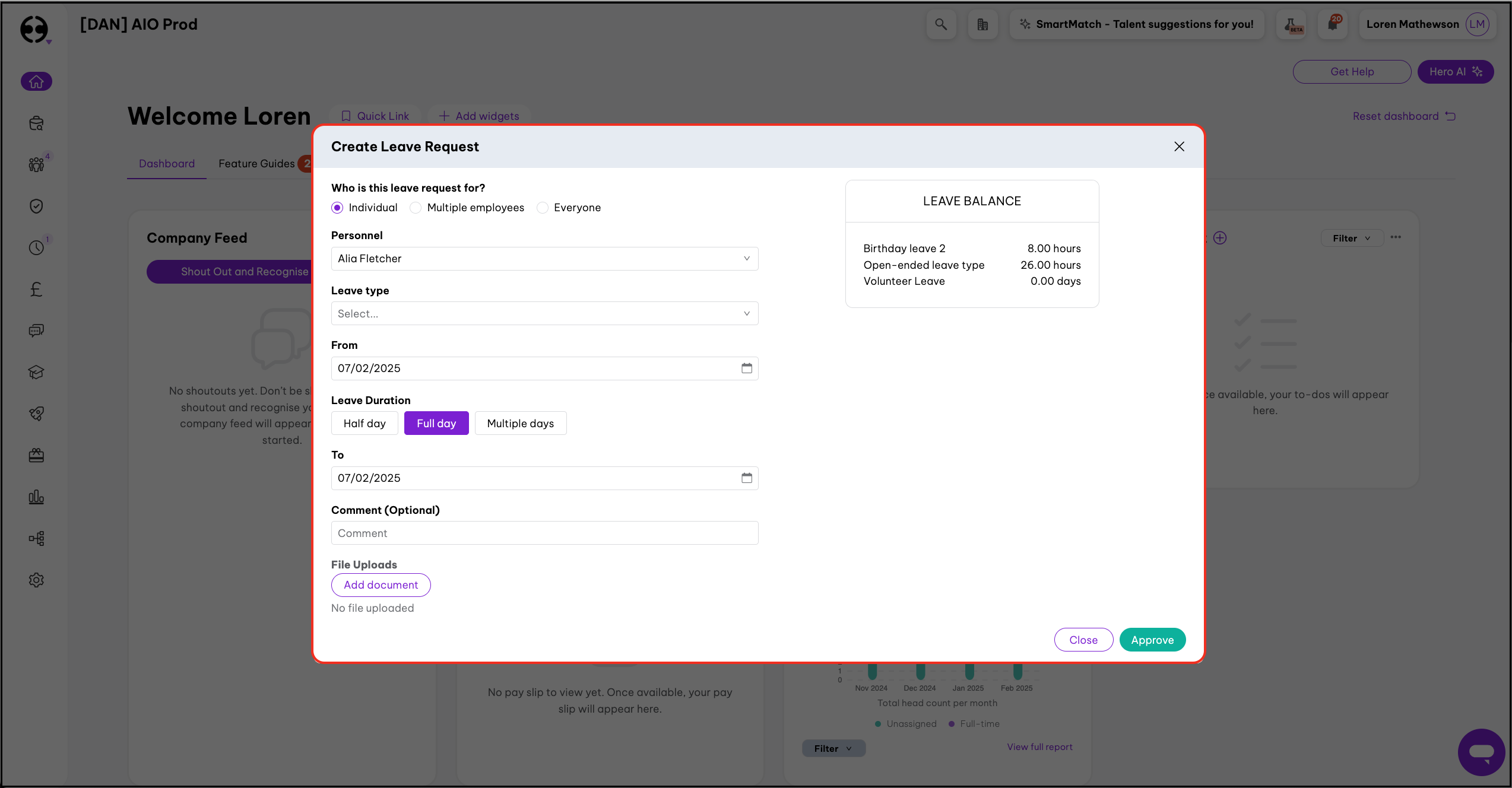Expand the Personnel dropdown
The height and width of the screenshot is (788, 1512).
(544, 259)
